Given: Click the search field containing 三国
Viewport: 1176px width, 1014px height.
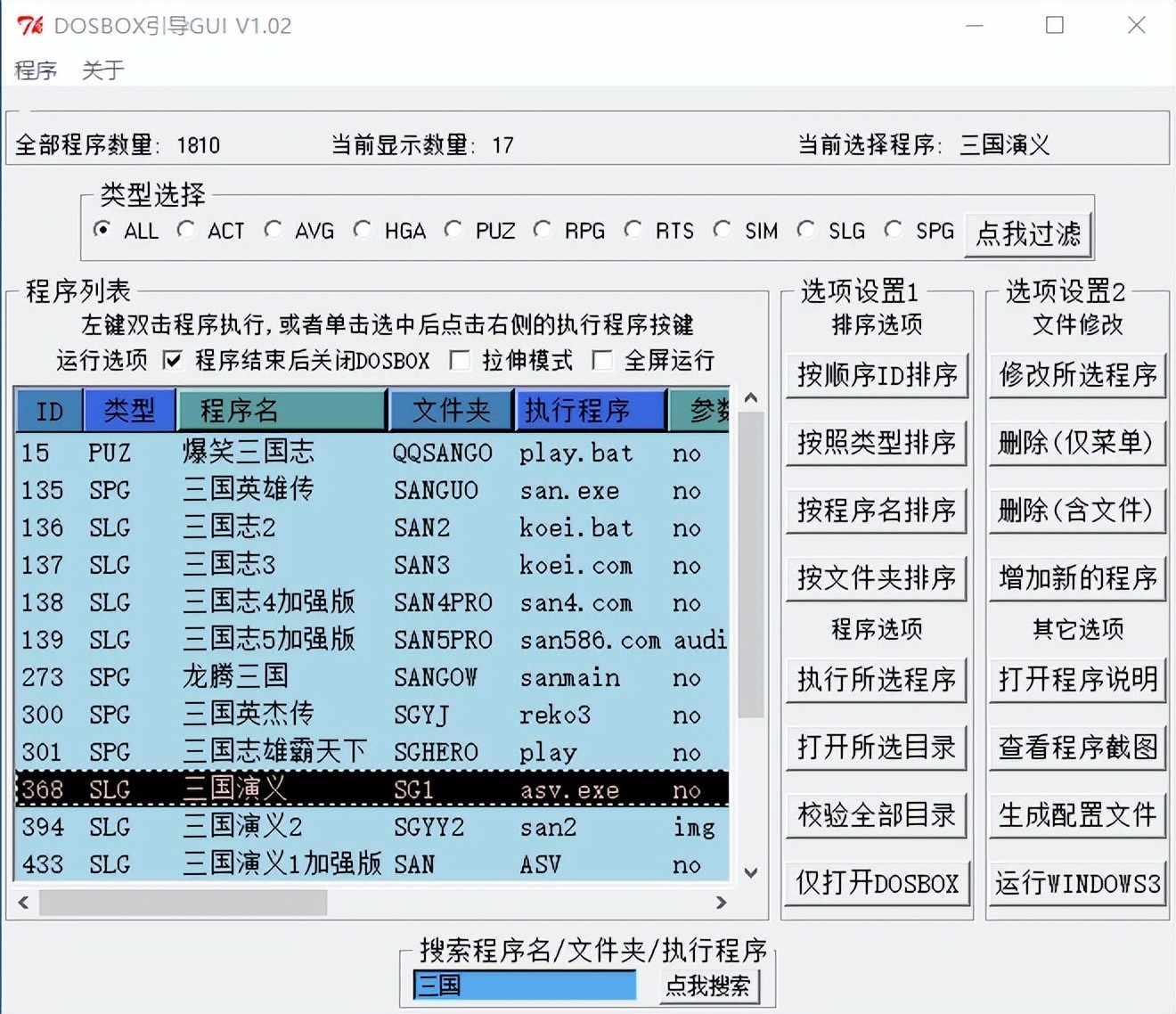Looking at the screenshot, I should (x=525, y=985).
